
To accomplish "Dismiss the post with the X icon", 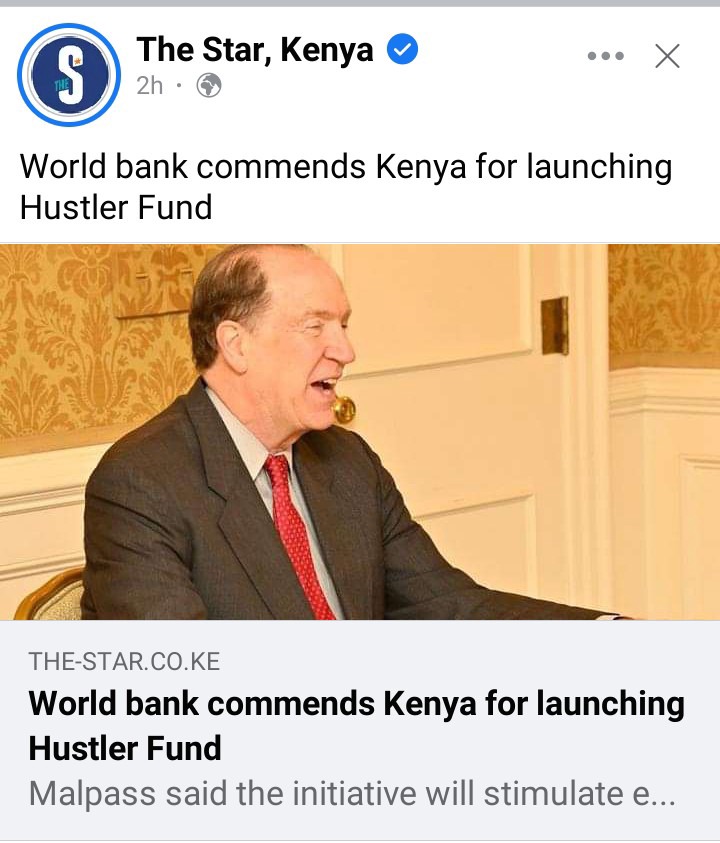I will pos(667,56).
